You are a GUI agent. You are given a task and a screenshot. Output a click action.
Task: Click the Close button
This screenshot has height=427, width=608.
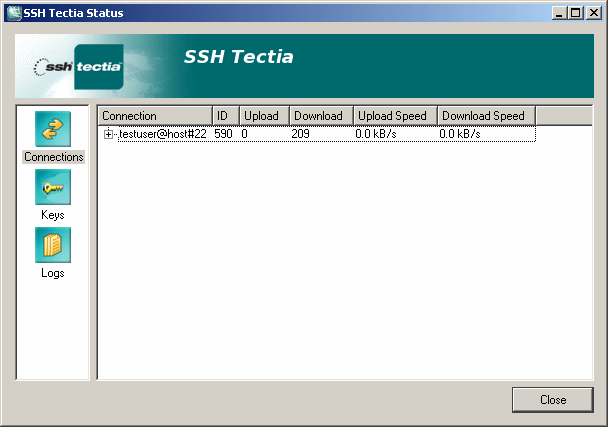point(553,399)
